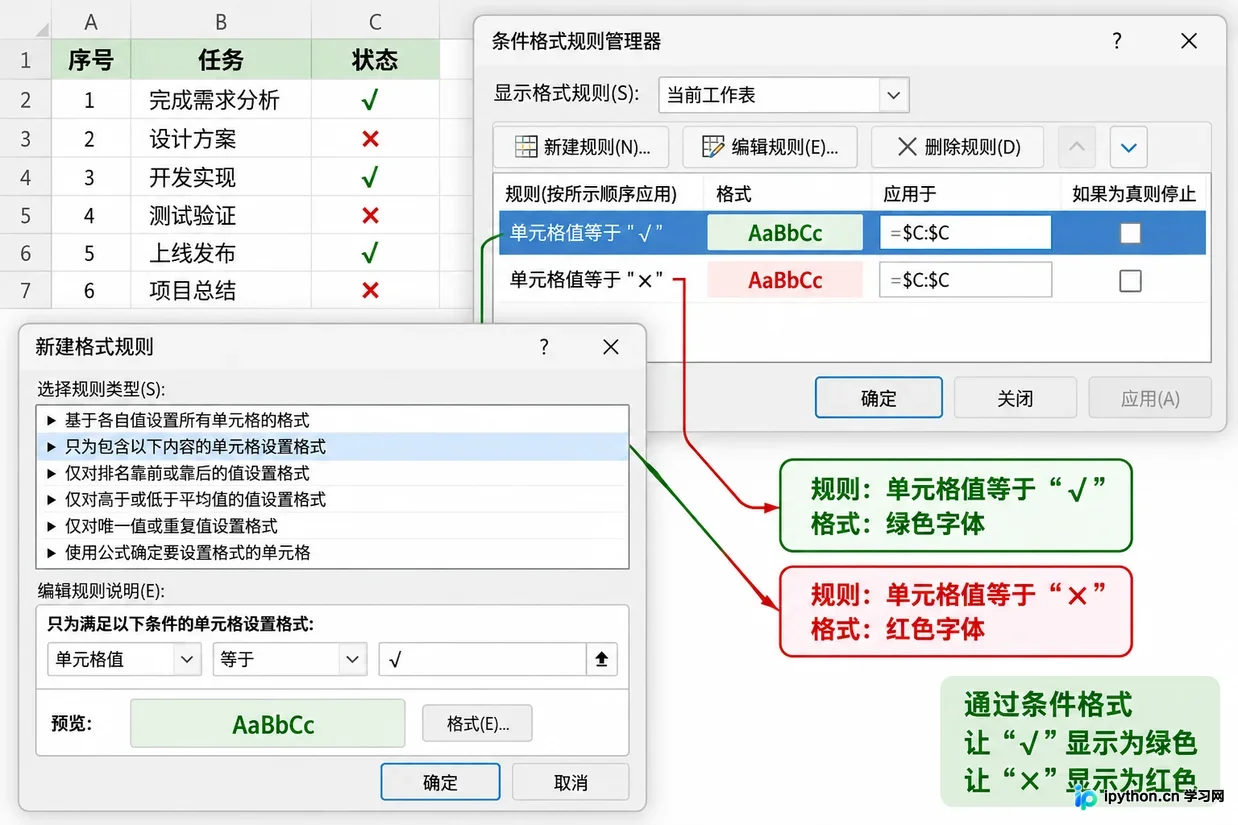Image resolution: width=1238 pixels, height=825 pixels.
Task: Click the cell 完成需求分析
Action: click(221, 100)
